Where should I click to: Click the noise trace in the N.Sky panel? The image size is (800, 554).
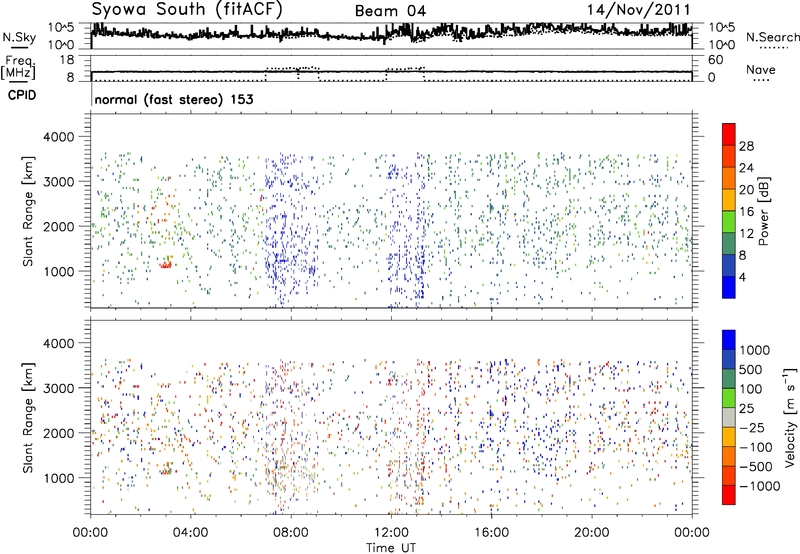click(391, 34)
